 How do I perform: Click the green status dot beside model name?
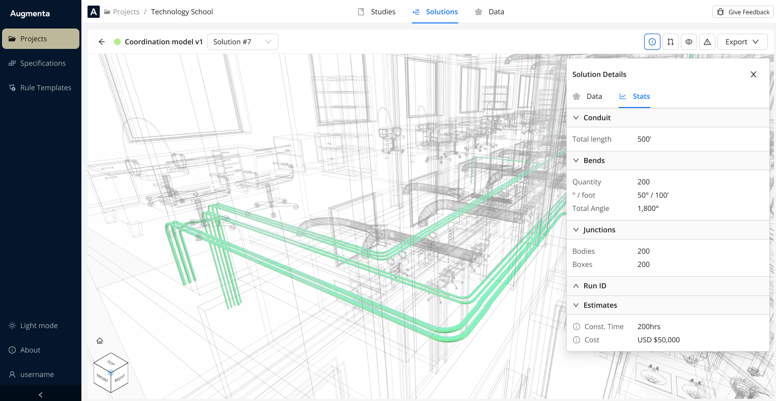117,42
